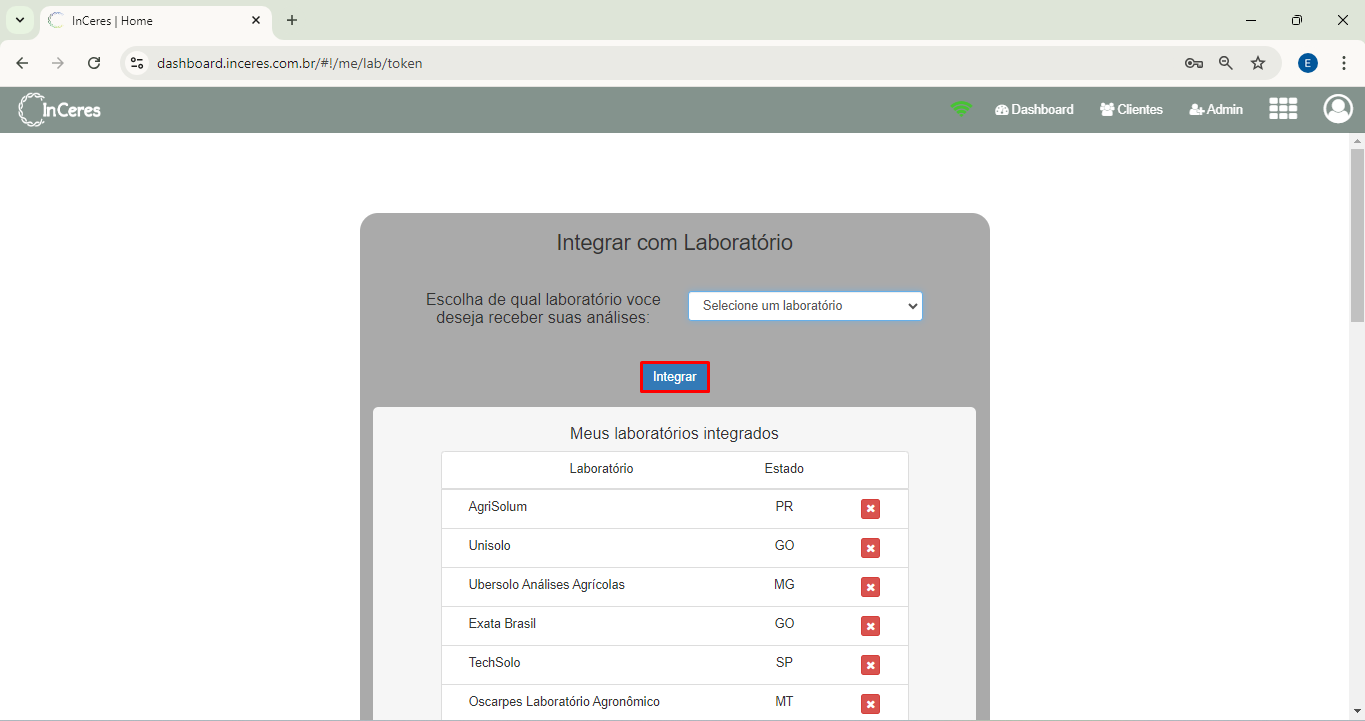This screenshot has height=721, width=1365.
Task: Go back using browser back arrow
Action: click(22, 63)
